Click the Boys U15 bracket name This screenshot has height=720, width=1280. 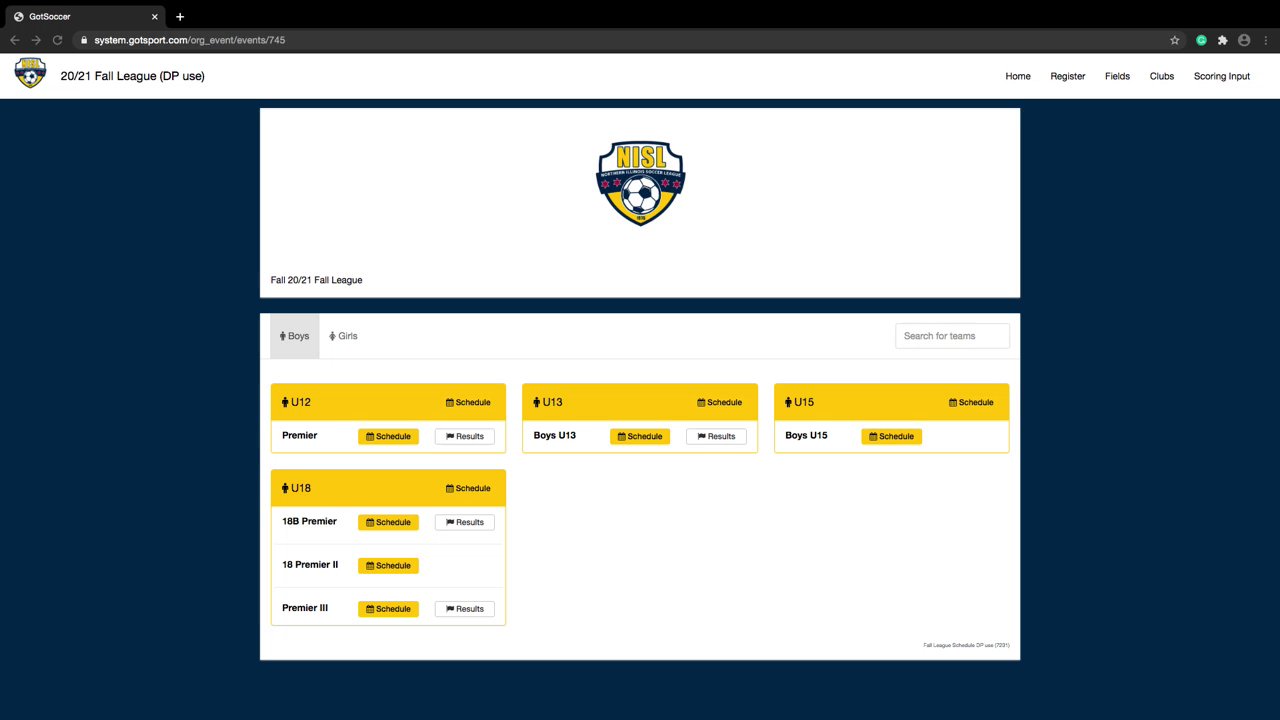point(806,435)
